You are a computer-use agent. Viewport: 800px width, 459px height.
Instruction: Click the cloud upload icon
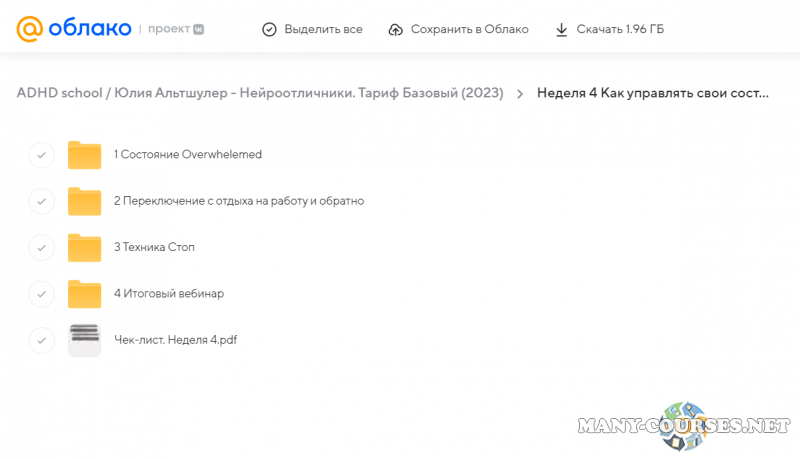(x=395, y=29)
